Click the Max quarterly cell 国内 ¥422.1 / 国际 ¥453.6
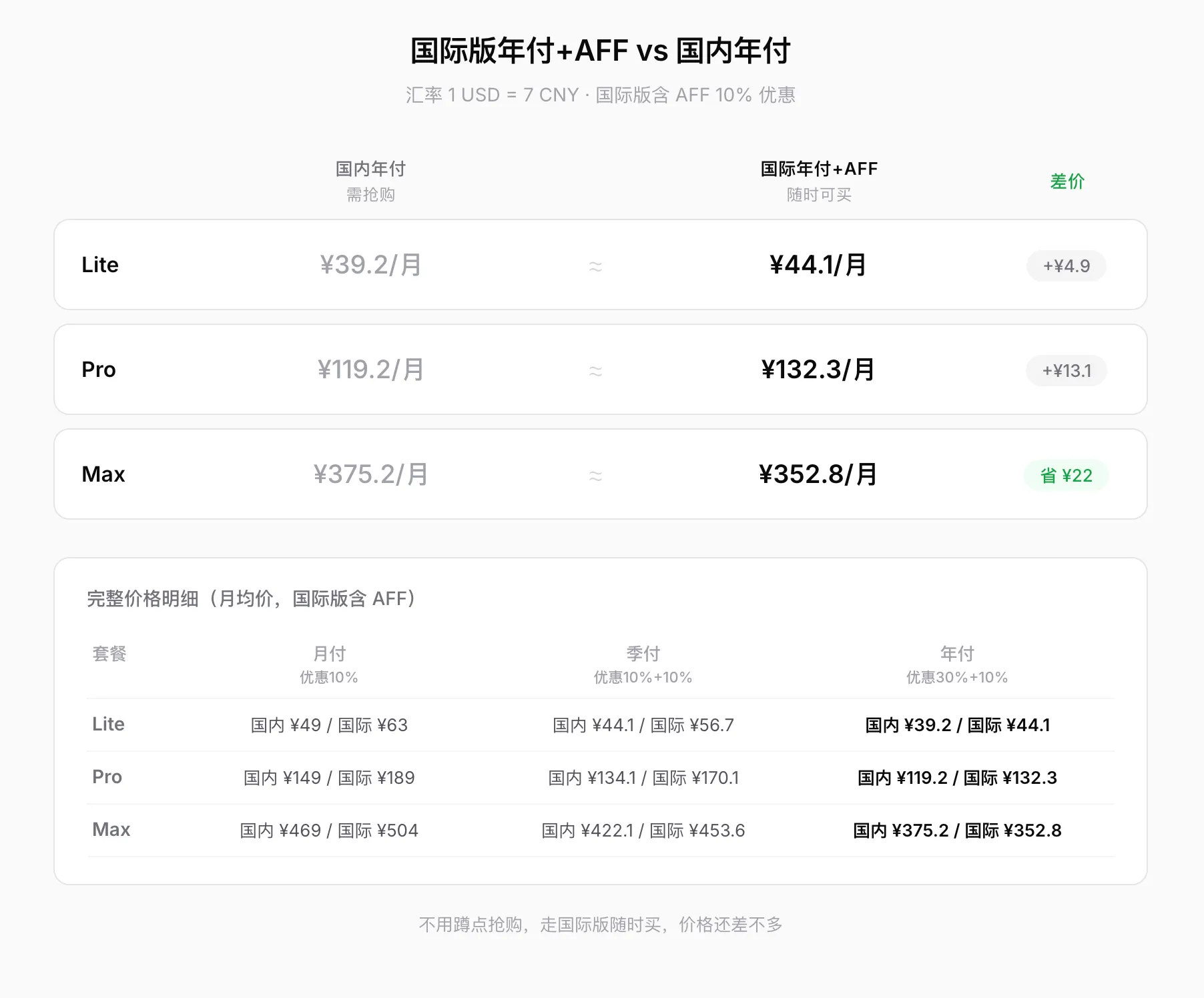 (x=643, y=831)
